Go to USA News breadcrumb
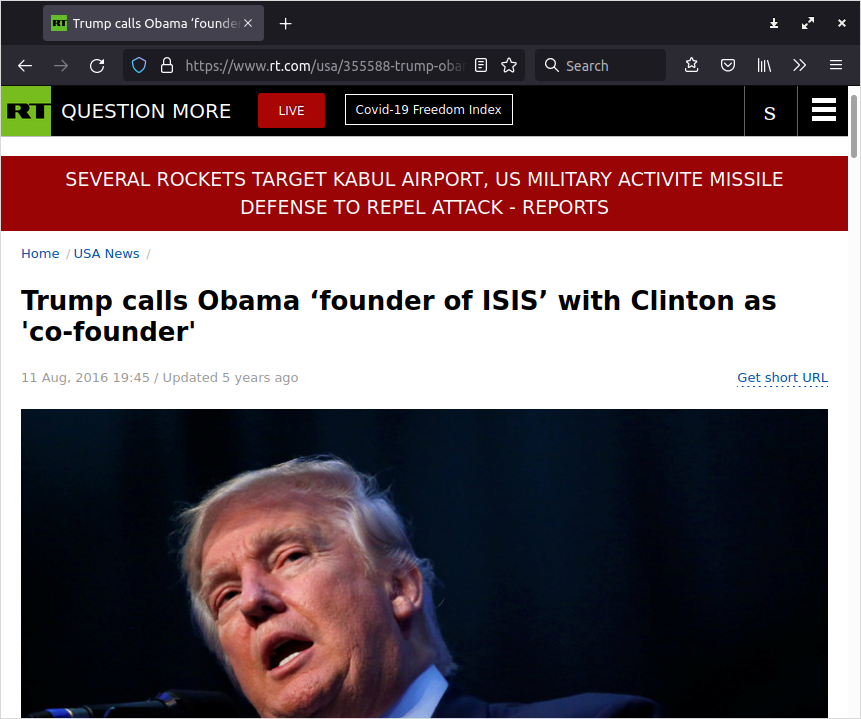861x719 pixels. point(107,254)
